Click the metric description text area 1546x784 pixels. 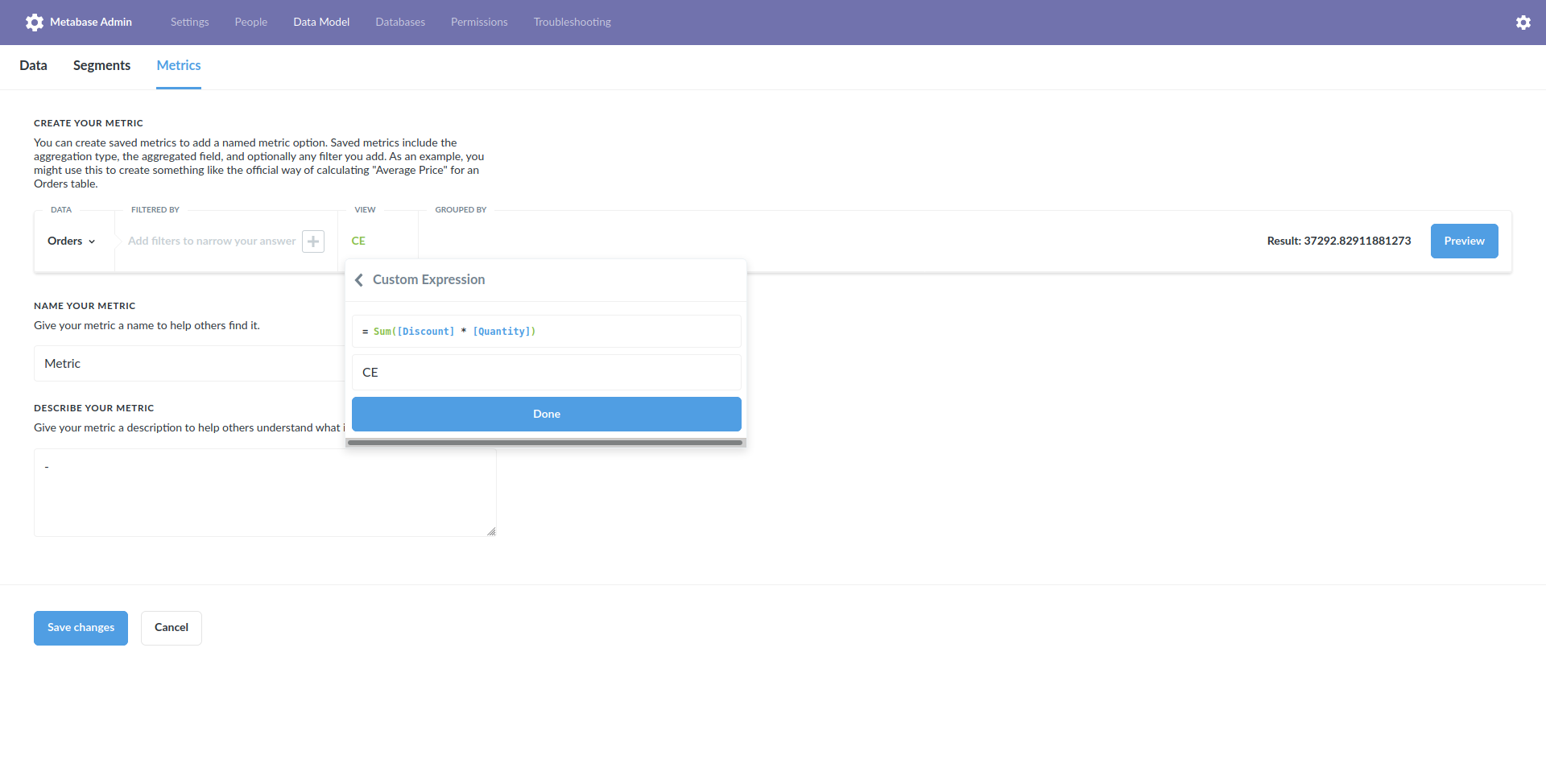265,493
